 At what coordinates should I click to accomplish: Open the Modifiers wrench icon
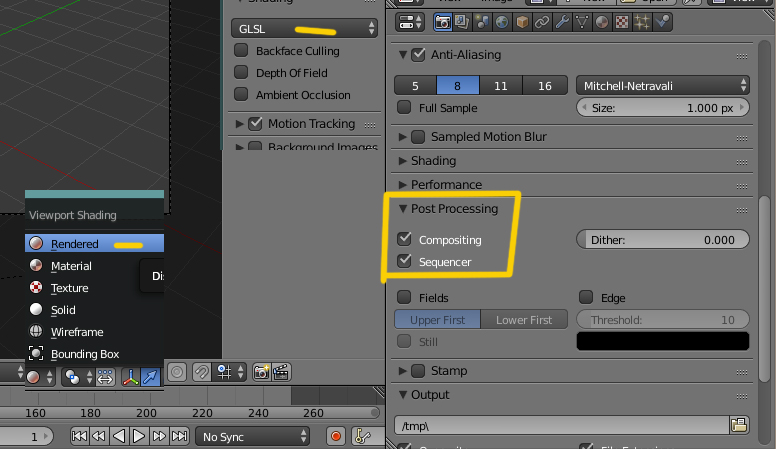(562, 22)
